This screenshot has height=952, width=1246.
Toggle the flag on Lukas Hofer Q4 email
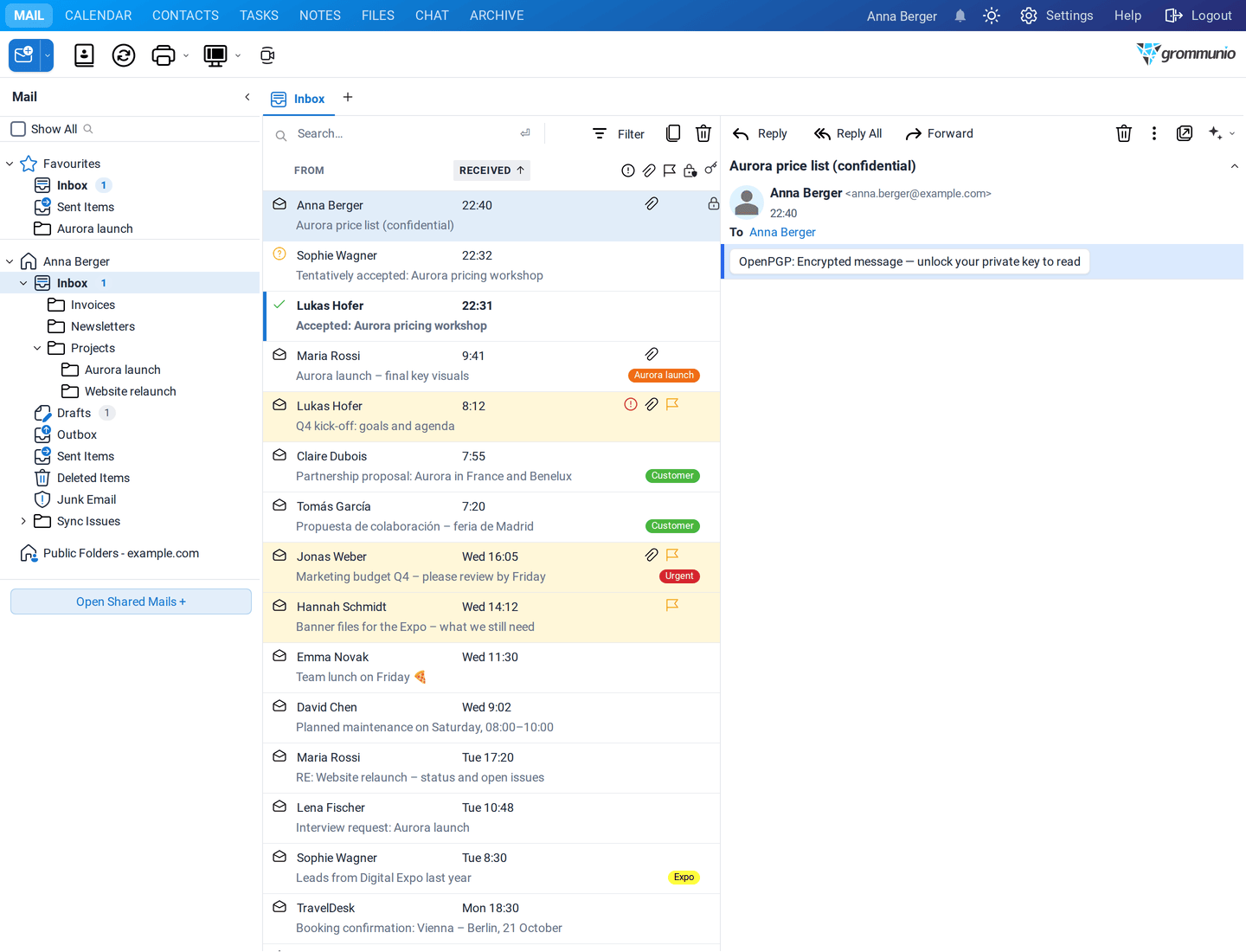[672, 404]
